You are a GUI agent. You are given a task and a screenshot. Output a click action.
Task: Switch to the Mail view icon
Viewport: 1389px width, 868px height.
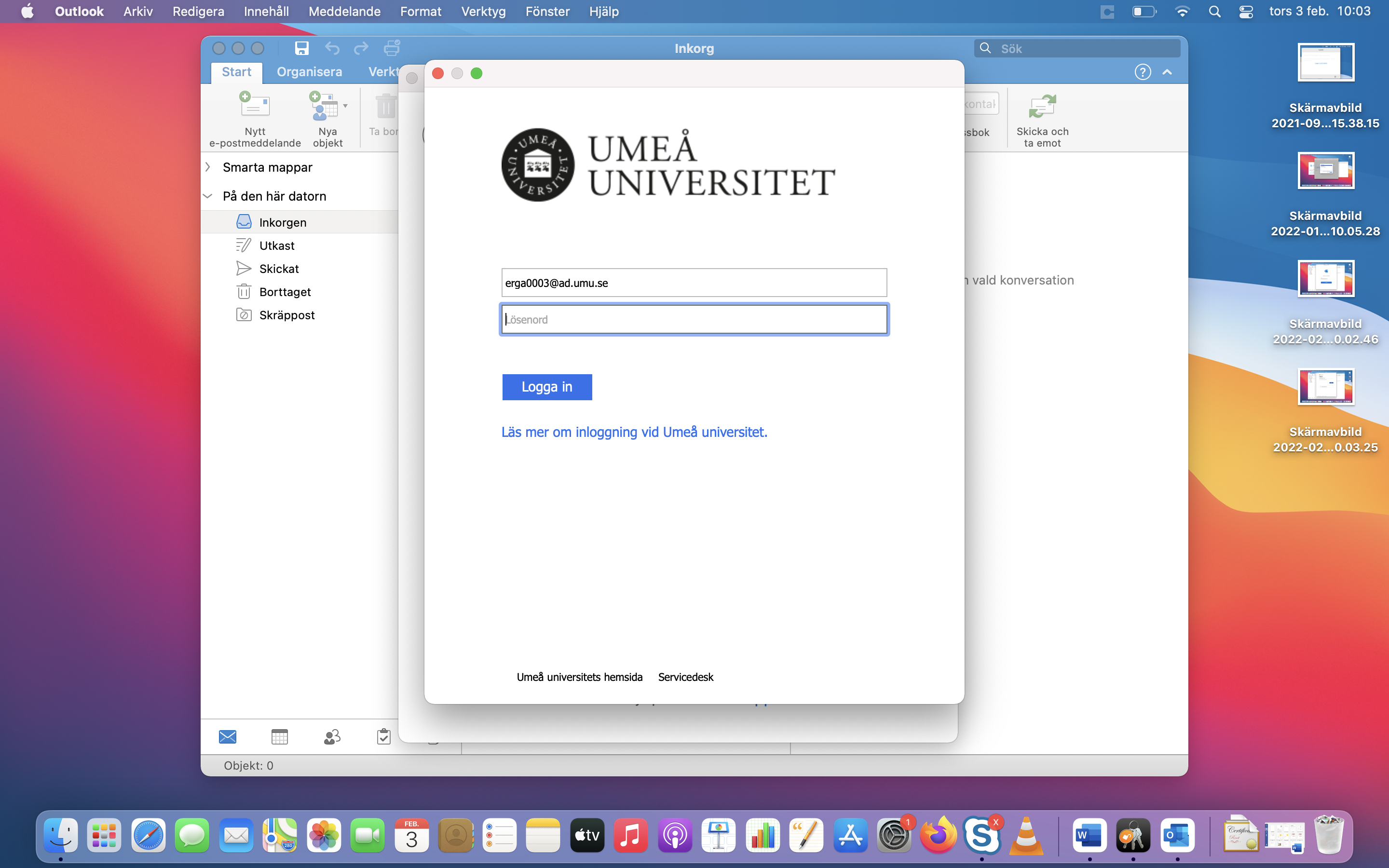pyautogui.click(x=228, y=736)
